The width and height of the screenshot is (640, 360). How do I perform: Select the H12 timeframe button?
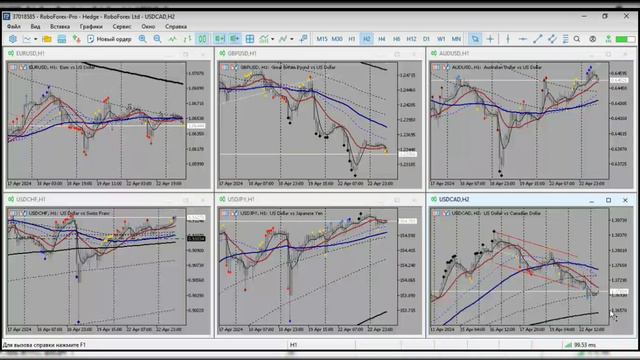point(411,39)
